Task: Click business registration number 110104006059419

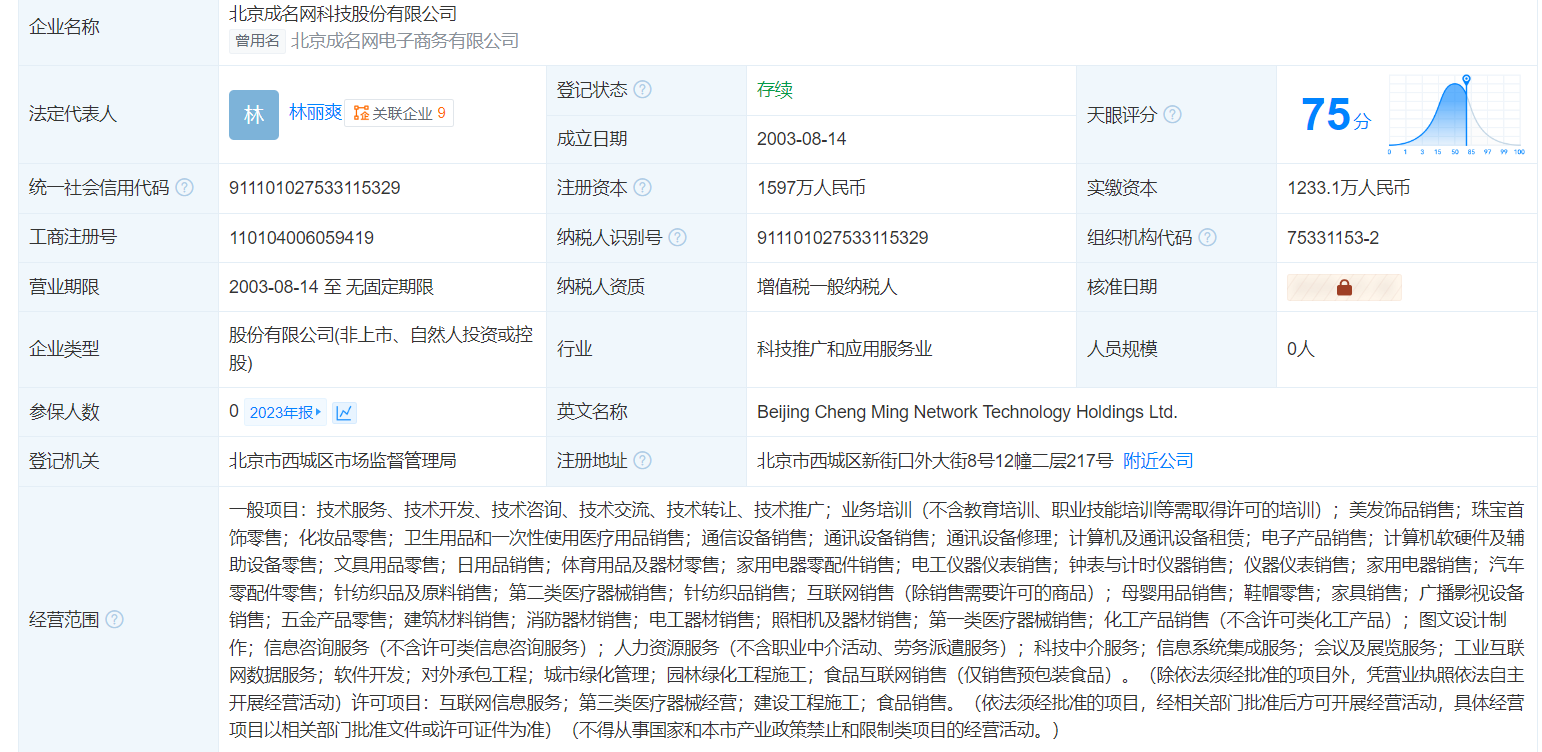Action: (302, 238)
